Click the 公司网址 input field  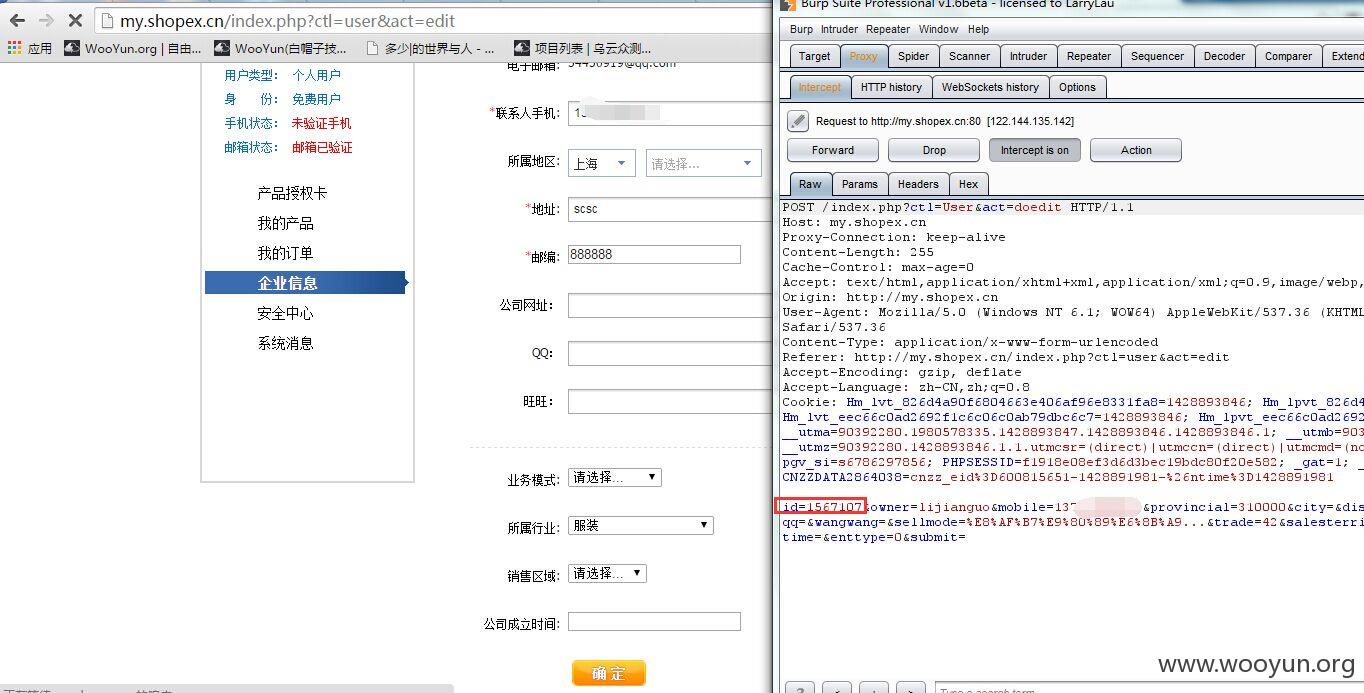point(670,305)
